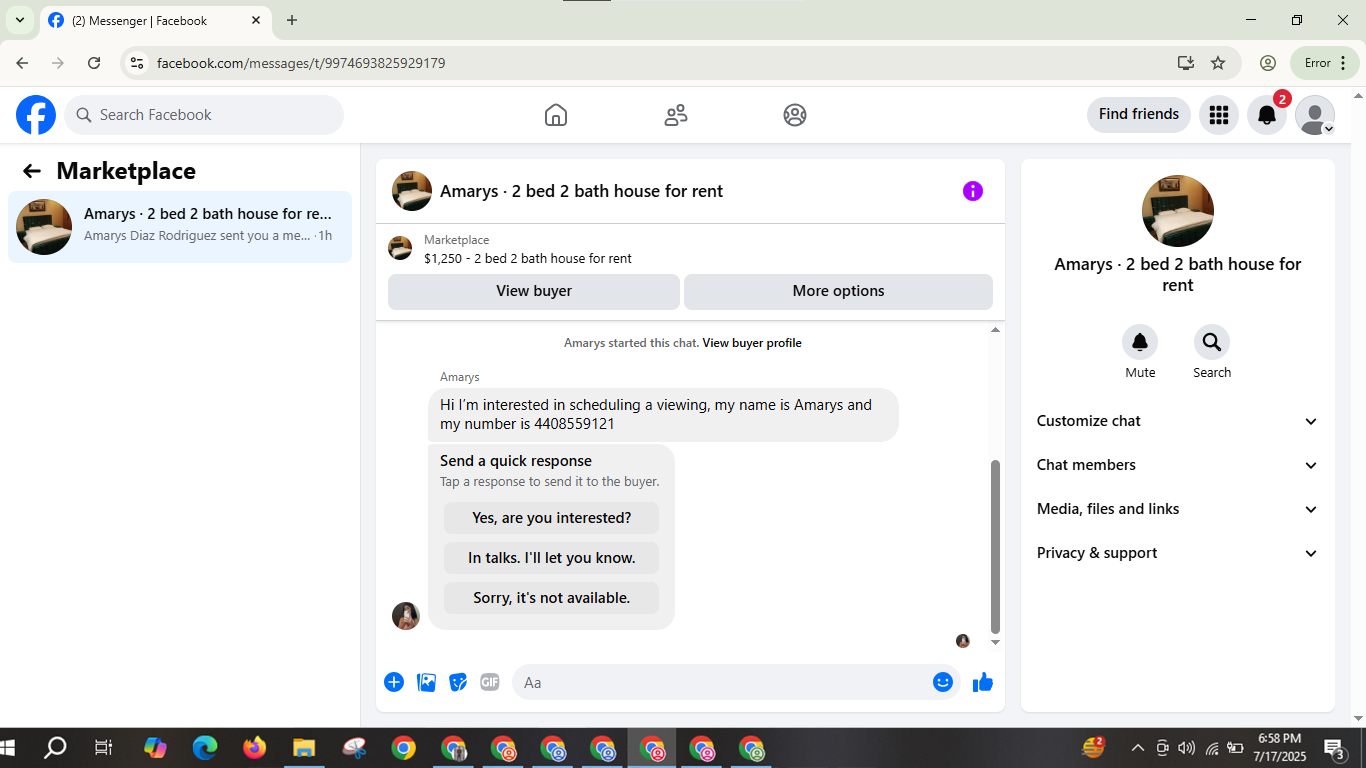
Task: Focus the Search Facebook field
Action: (x=204, y=115)
